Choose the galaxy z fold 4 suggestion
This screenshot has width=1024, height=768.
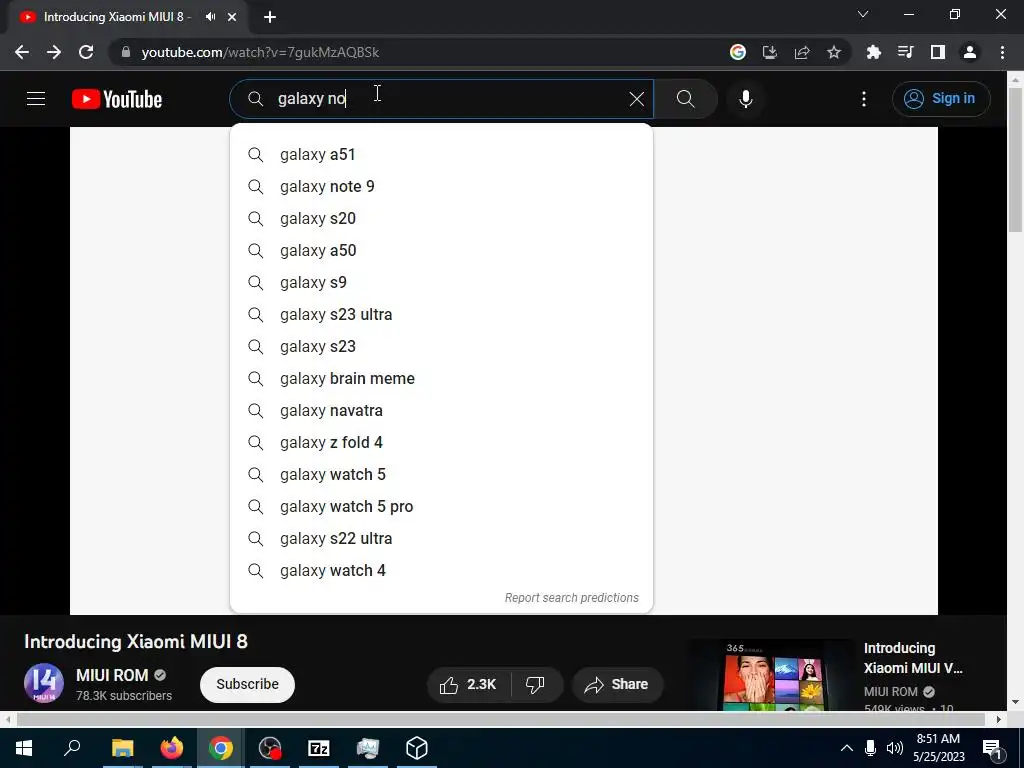tap(441, 443)
